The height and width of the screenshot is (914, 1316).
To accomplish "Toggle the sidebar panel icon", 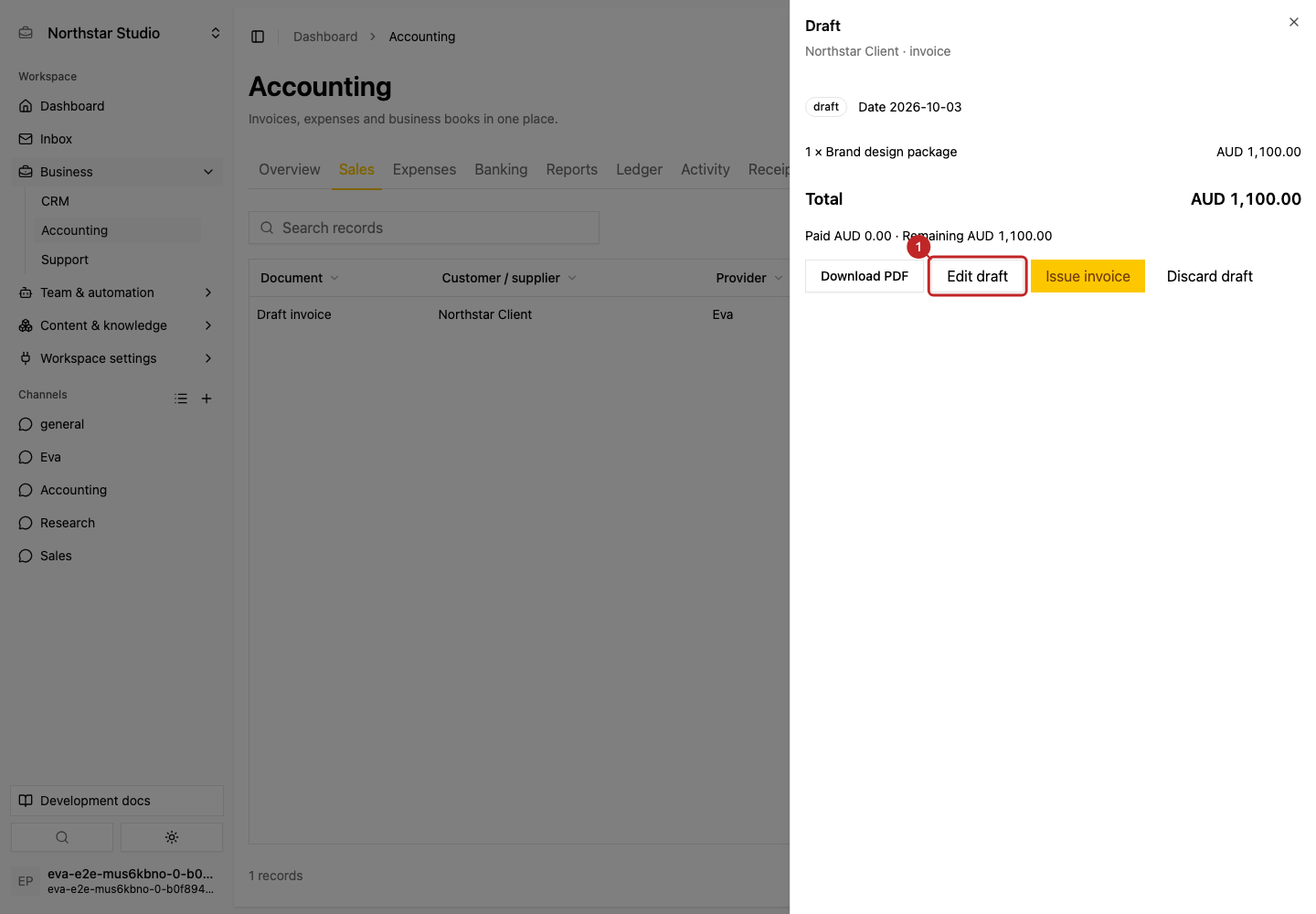I will (x=258, y=37).
